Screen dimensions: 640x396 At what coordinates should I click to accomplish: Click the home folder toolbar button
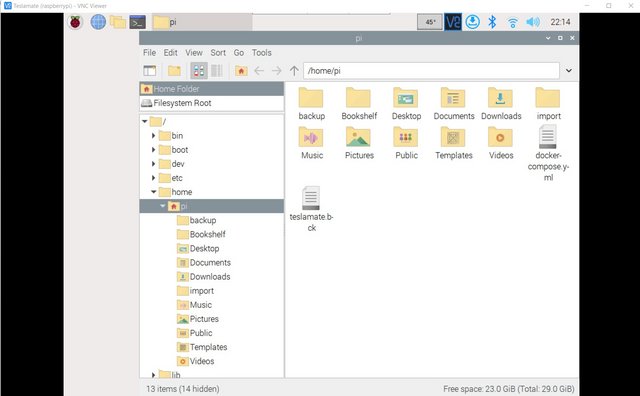coord(241,71)
